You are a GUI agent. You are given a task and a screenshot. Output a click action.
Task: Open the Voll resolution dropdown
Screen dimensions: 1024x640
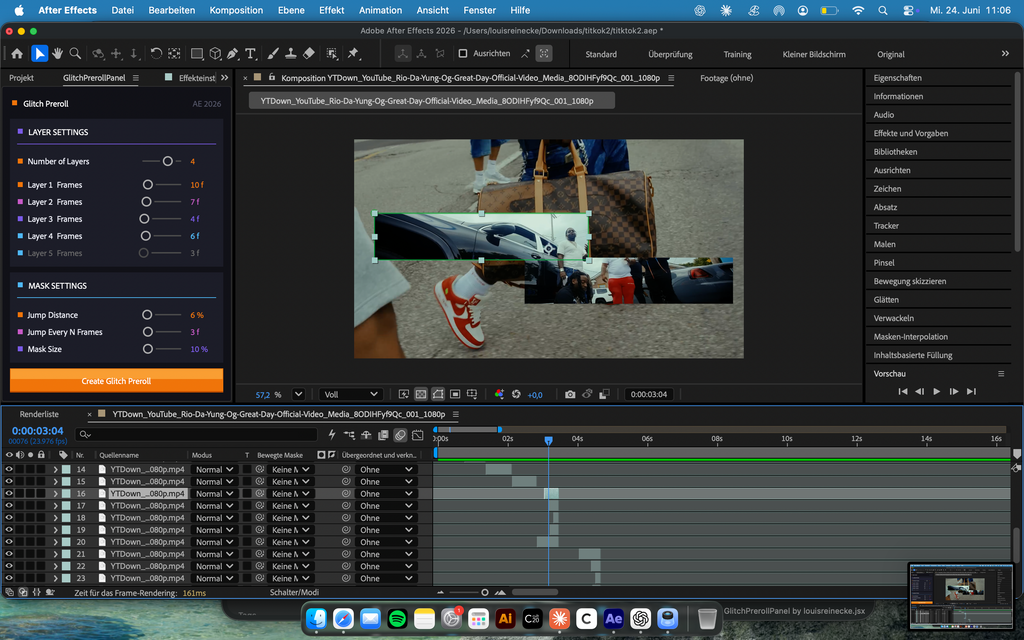350,394
